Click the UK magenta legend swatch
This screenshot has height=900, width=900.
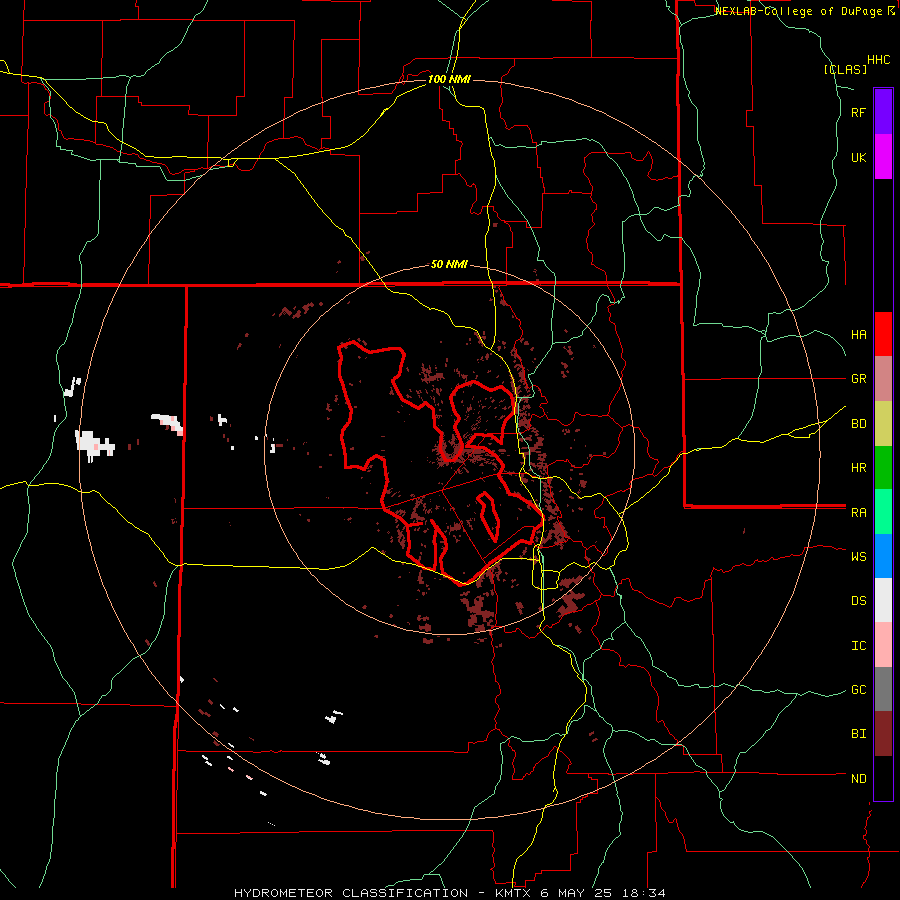(x=883, y=157)
